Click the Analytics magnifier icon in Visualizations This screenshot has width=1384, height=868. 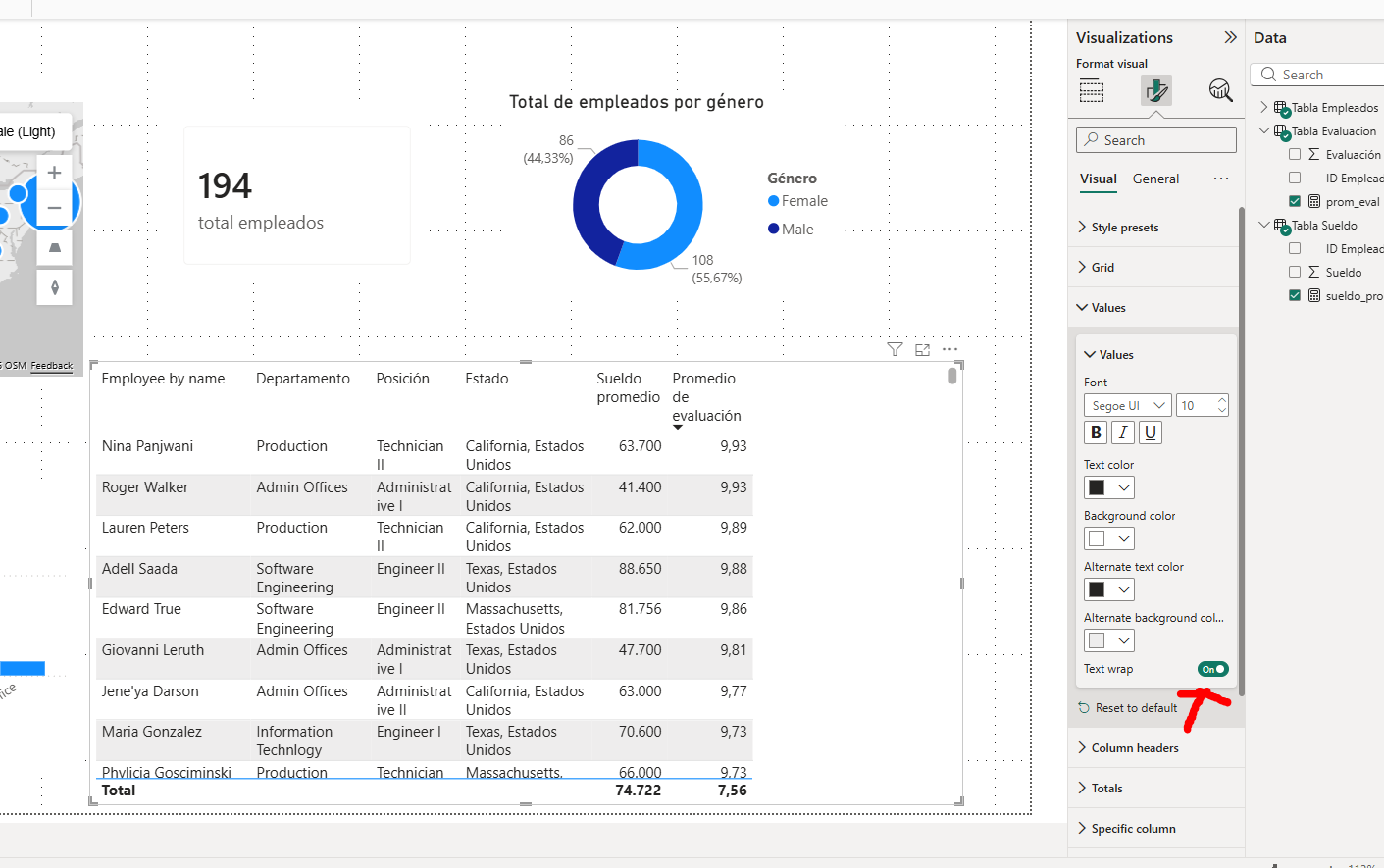pyautogui.click(x=1220, y=91)
